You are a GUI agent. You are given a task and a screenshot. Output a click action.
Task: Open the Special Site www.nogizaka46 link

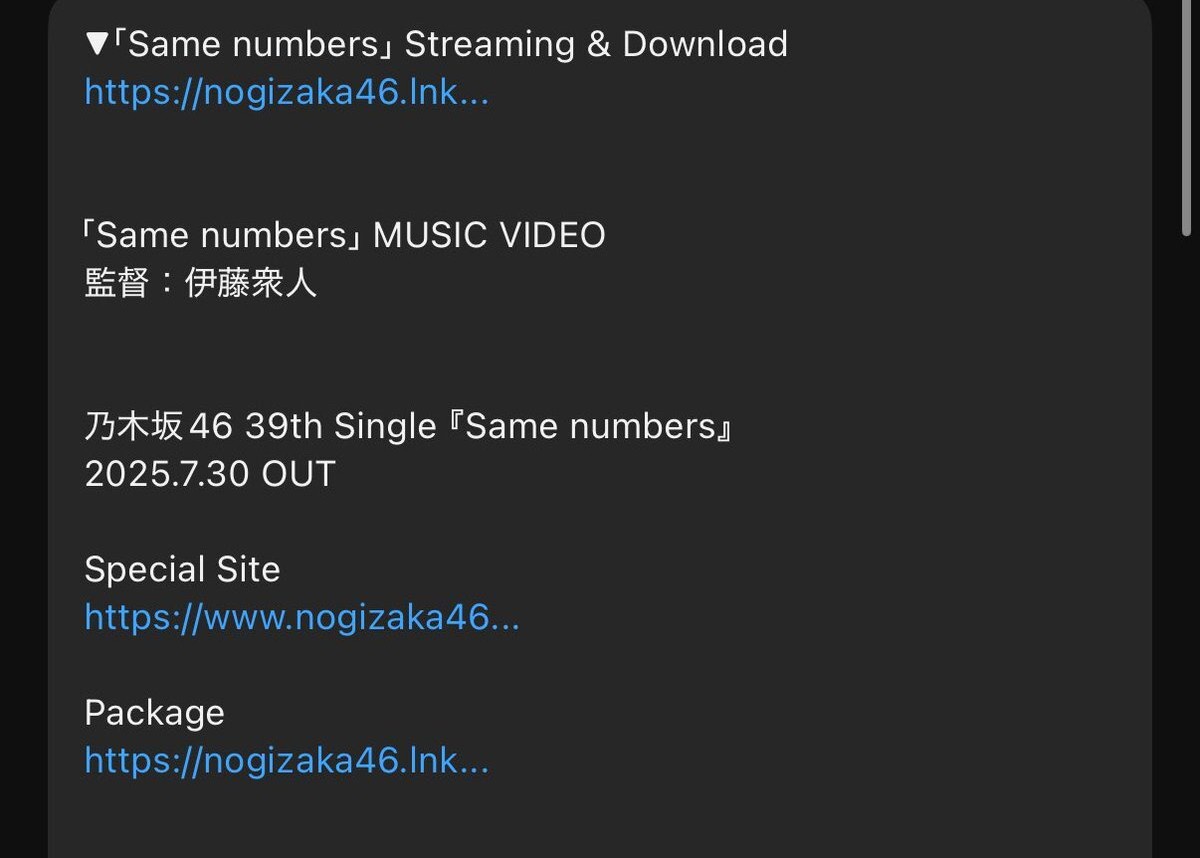tap(301, 617)
